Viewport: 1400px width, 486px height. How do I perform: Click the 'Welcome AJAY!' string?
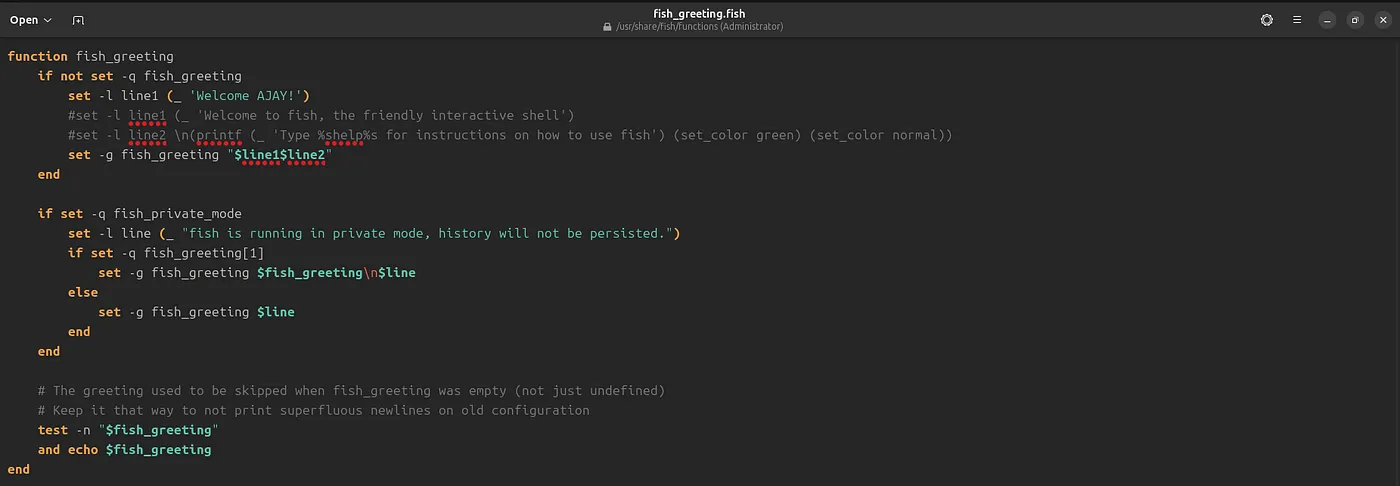[247, 96]
